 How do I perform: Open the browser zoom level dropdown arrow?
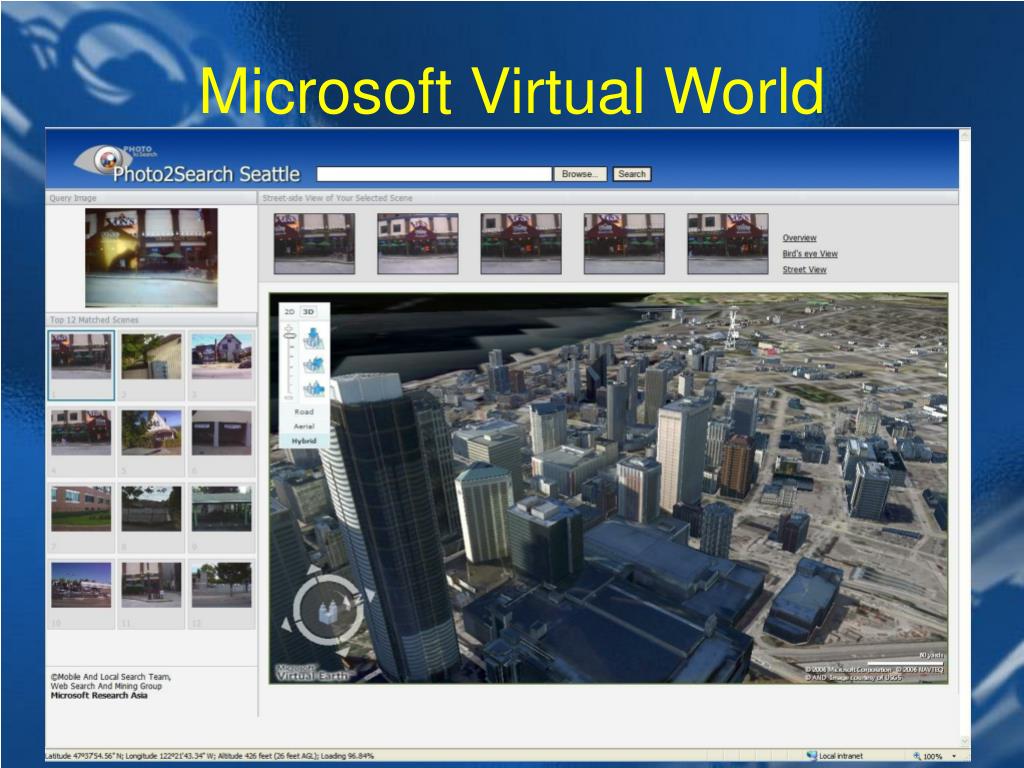[x=954, y=756]
